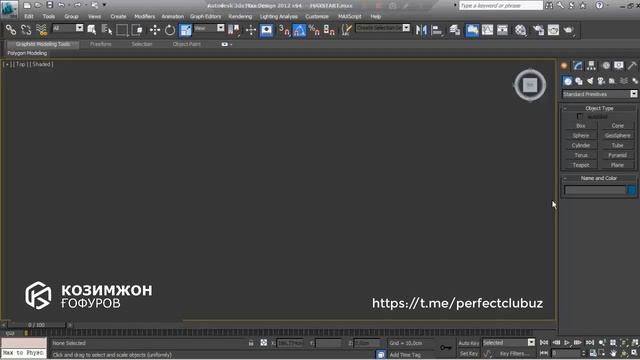Toggle keyboard shortcut override
Viewport: 640px width, 360px height.
(267, 30)
